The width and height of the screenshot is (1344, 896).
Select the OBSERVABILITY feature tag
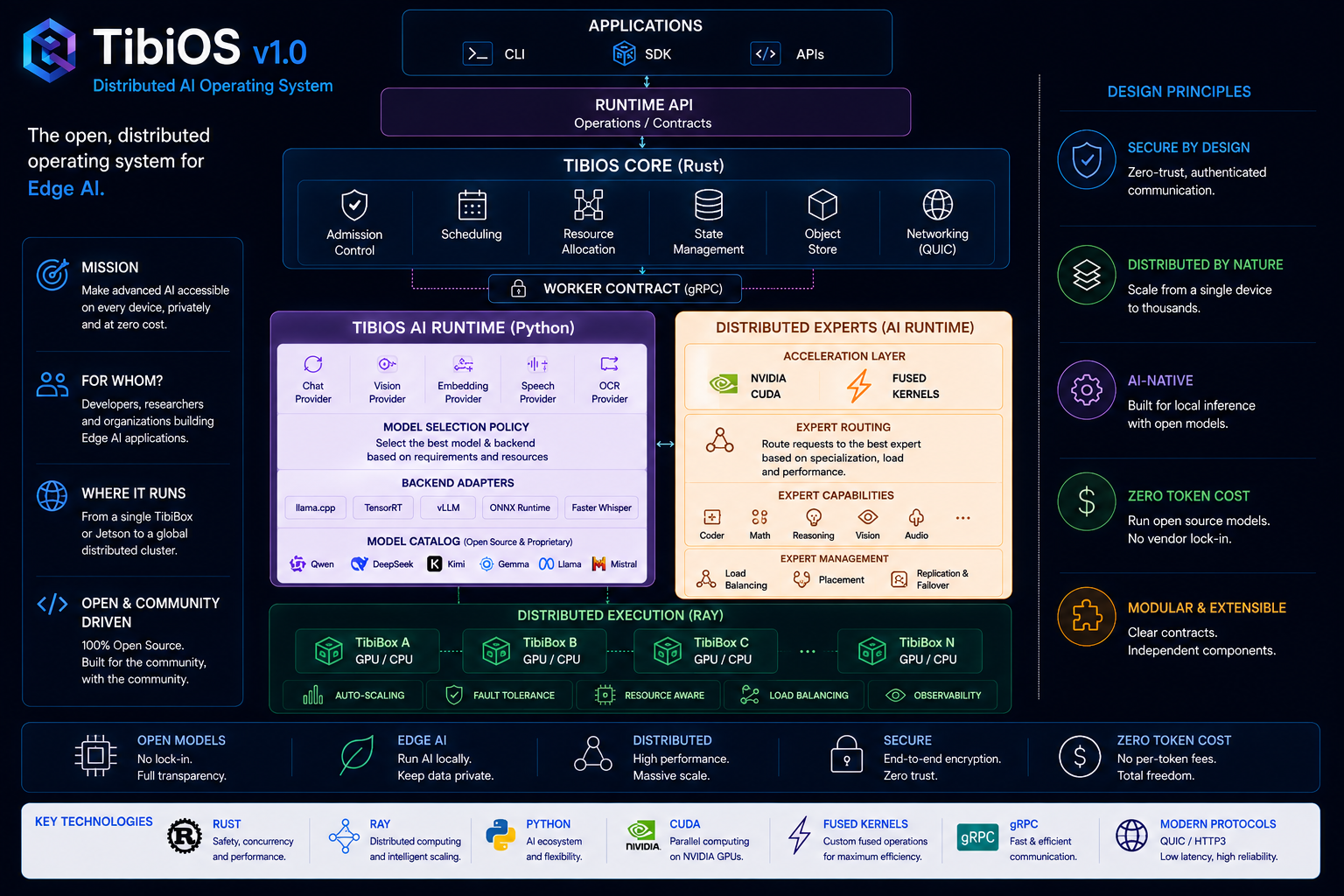tap(933, 696)
